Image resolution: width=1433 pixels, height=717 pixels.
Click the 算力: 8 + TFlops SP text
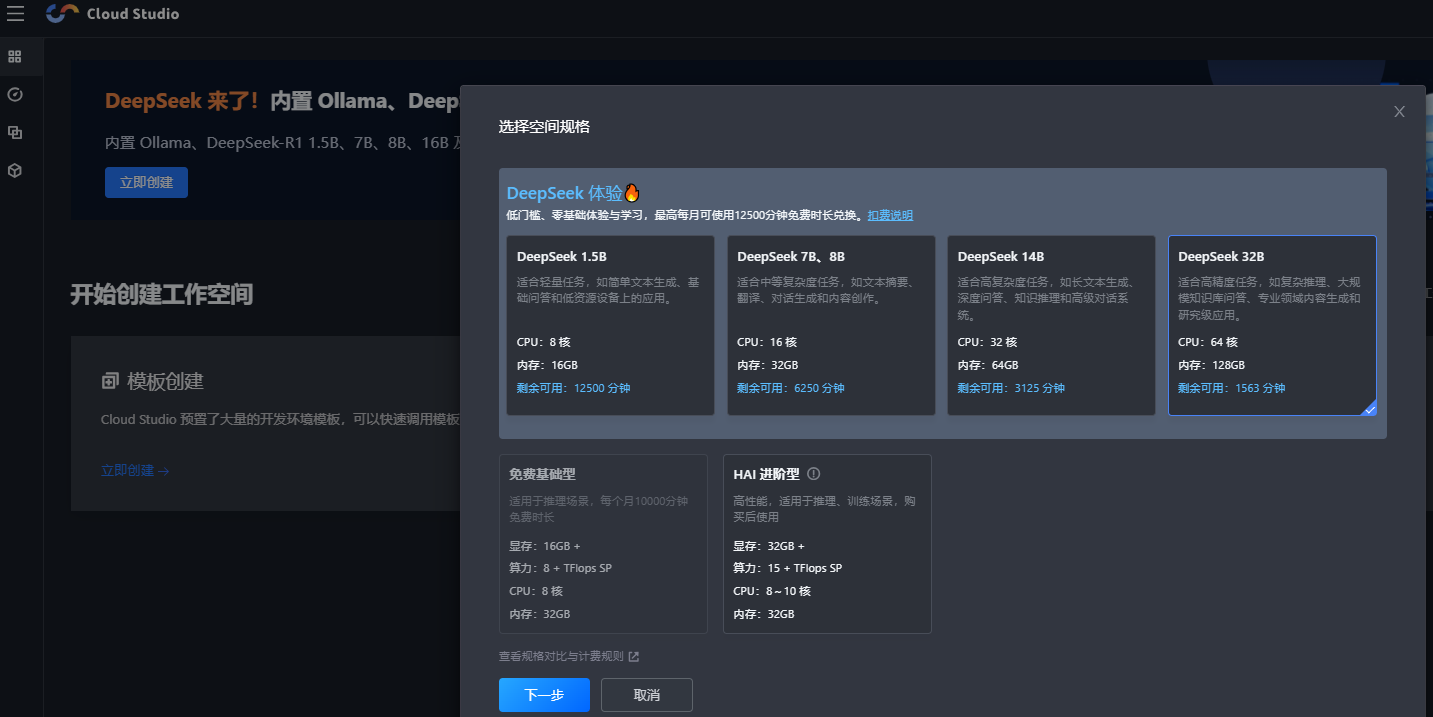560,568
